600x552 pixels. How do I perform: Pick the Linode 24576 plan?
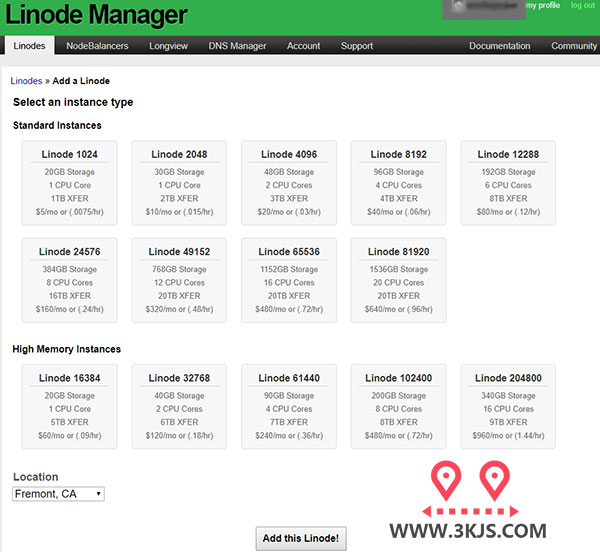[70, 280]
